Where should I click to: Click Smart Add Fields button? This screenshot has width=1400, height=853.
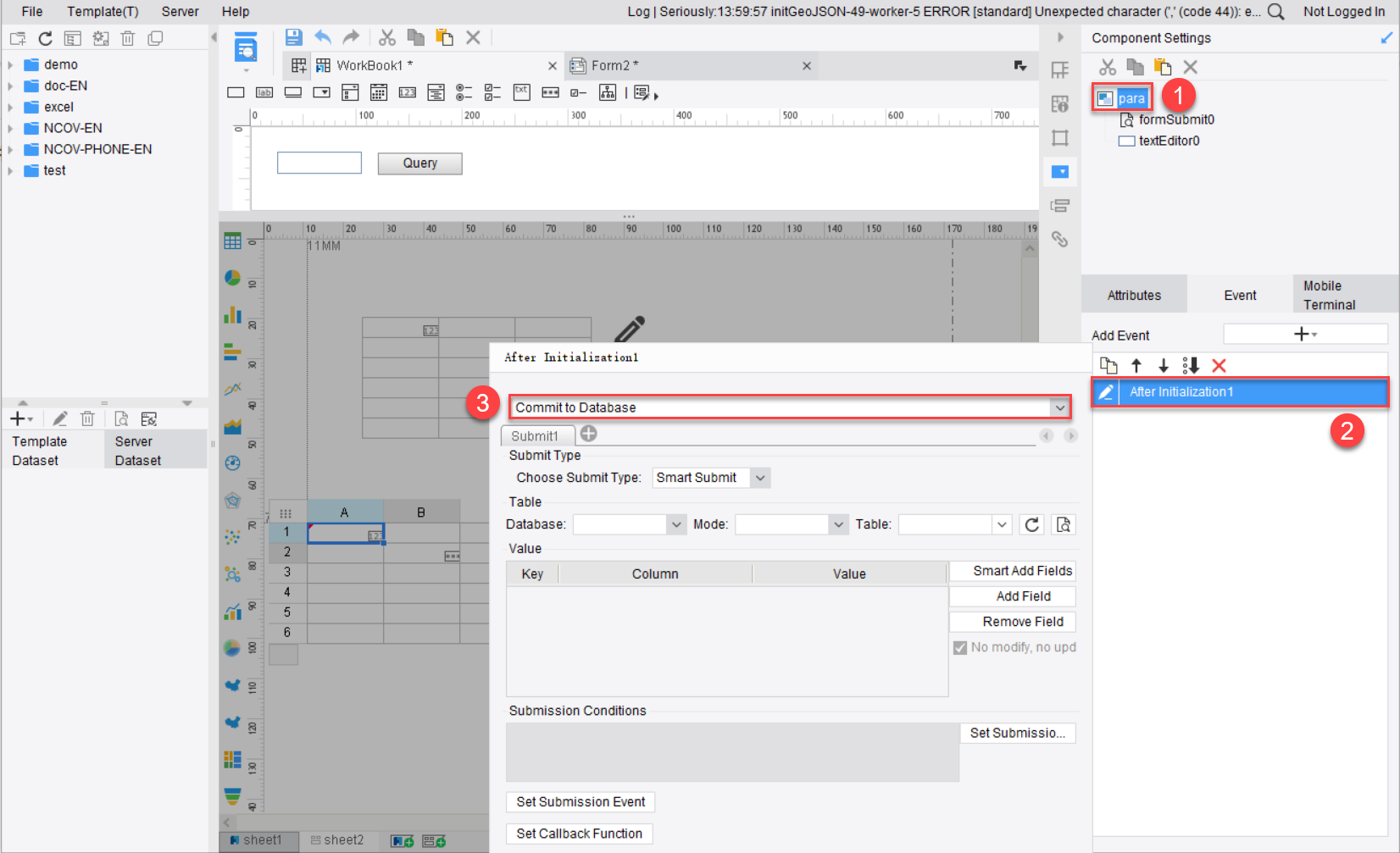click(x=1013, y=571)
